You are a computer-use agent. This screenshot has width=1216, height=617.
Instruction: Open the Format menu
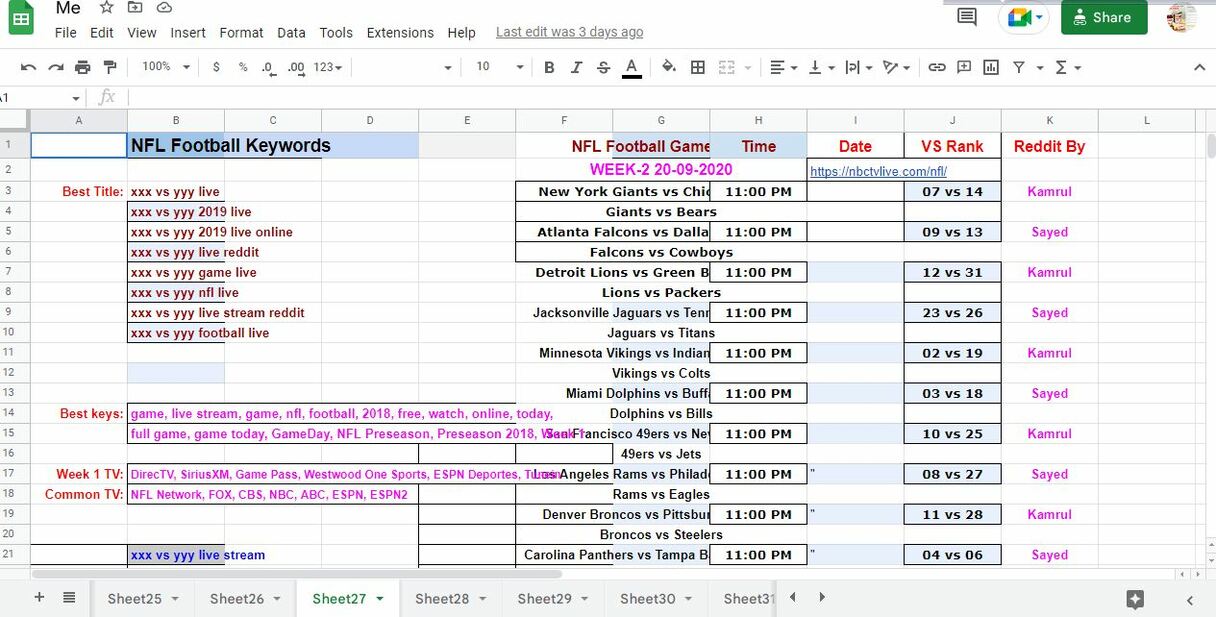(x=242, y=32)
